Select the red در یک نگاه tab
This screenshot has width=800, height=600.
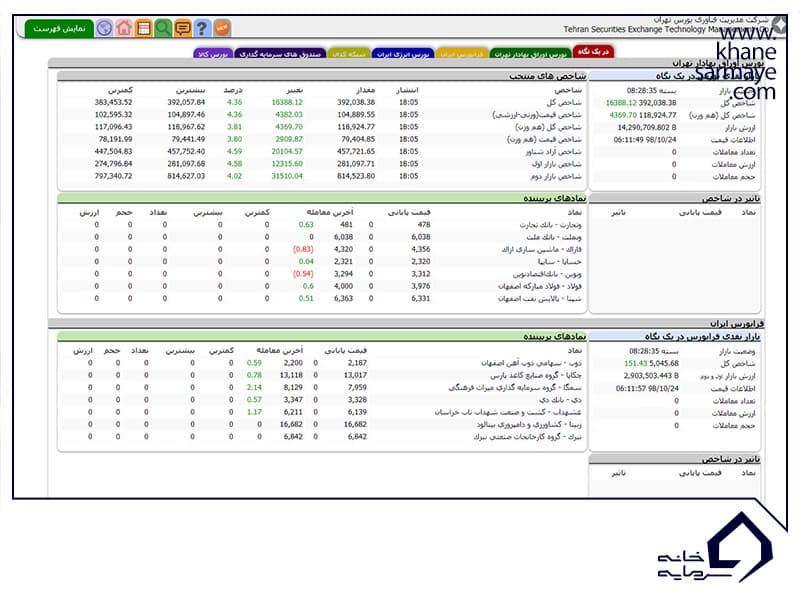point(593,52)
